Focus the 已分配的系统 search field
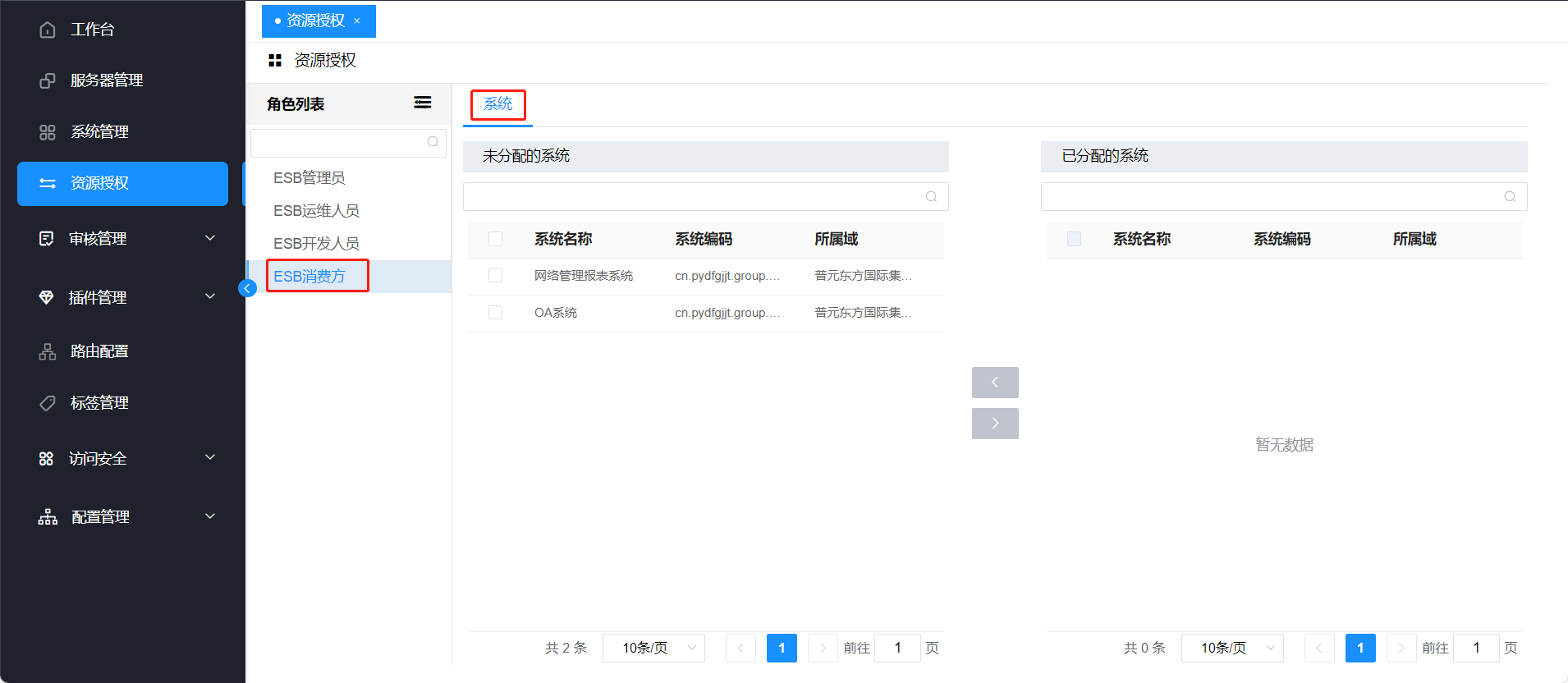The width and height of the screenshot is (1568, 683). click(x=1284, y=197)
